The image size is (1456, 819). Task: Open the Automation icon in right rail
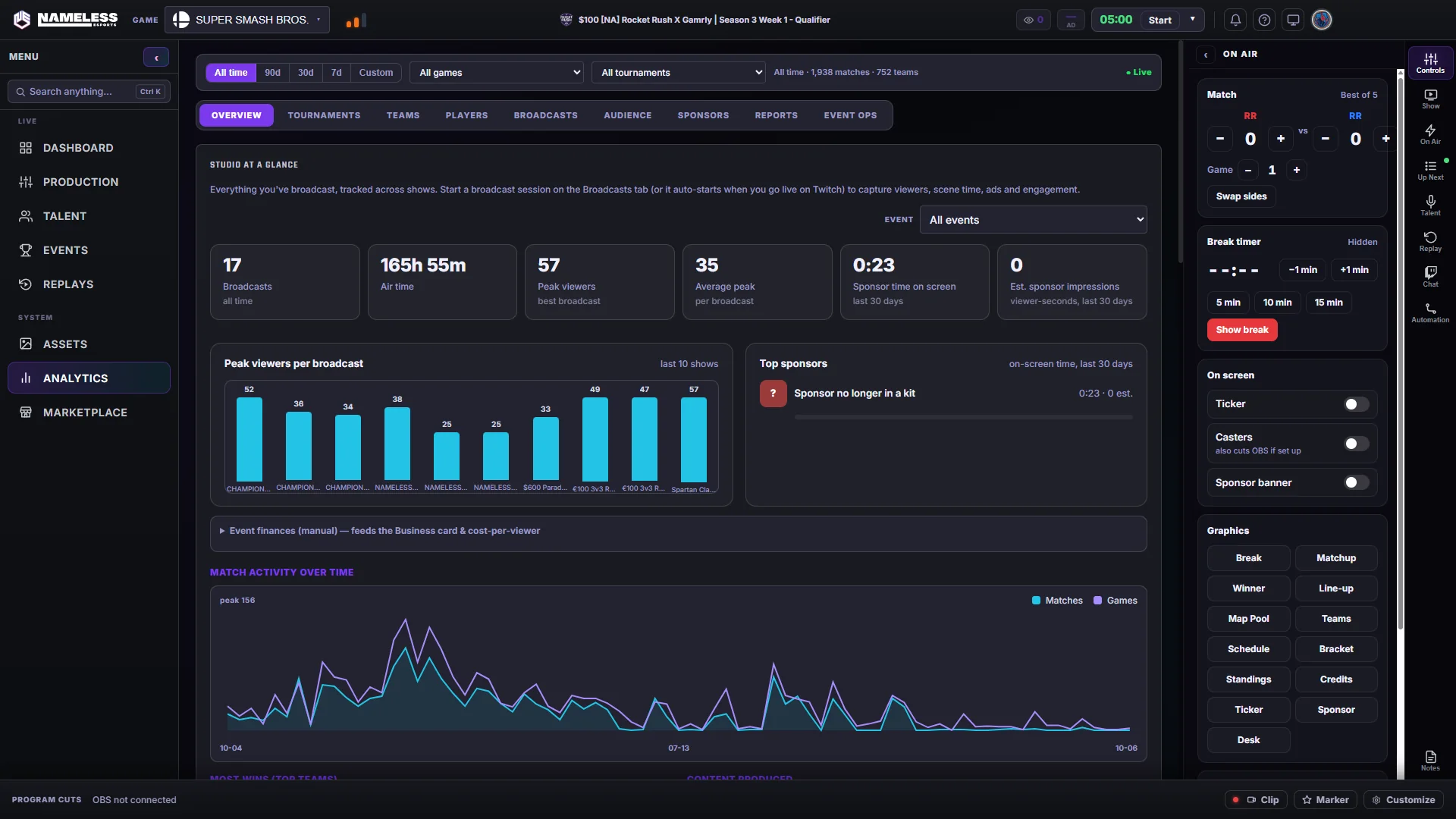tap(1430, 312)
